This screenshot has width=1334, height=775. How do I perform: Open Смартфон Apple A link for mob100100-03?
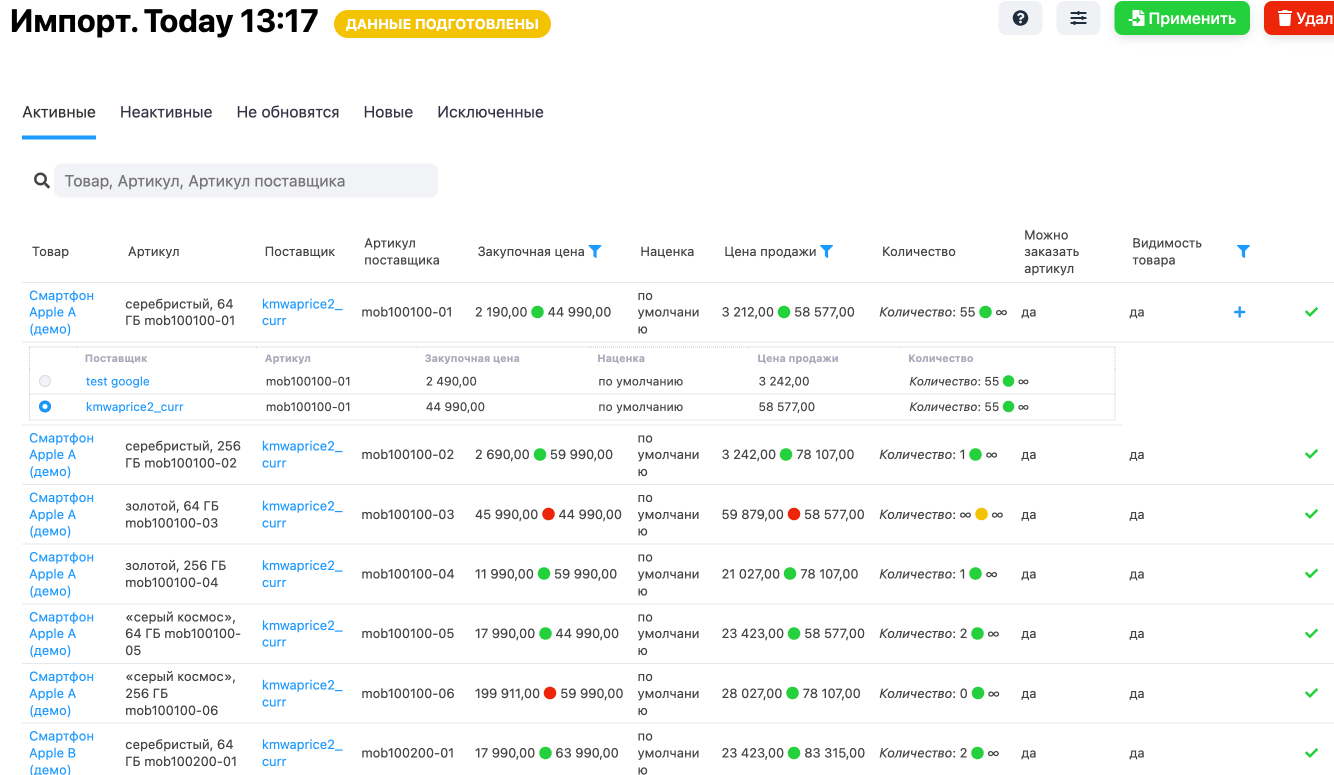click(61, 514)
